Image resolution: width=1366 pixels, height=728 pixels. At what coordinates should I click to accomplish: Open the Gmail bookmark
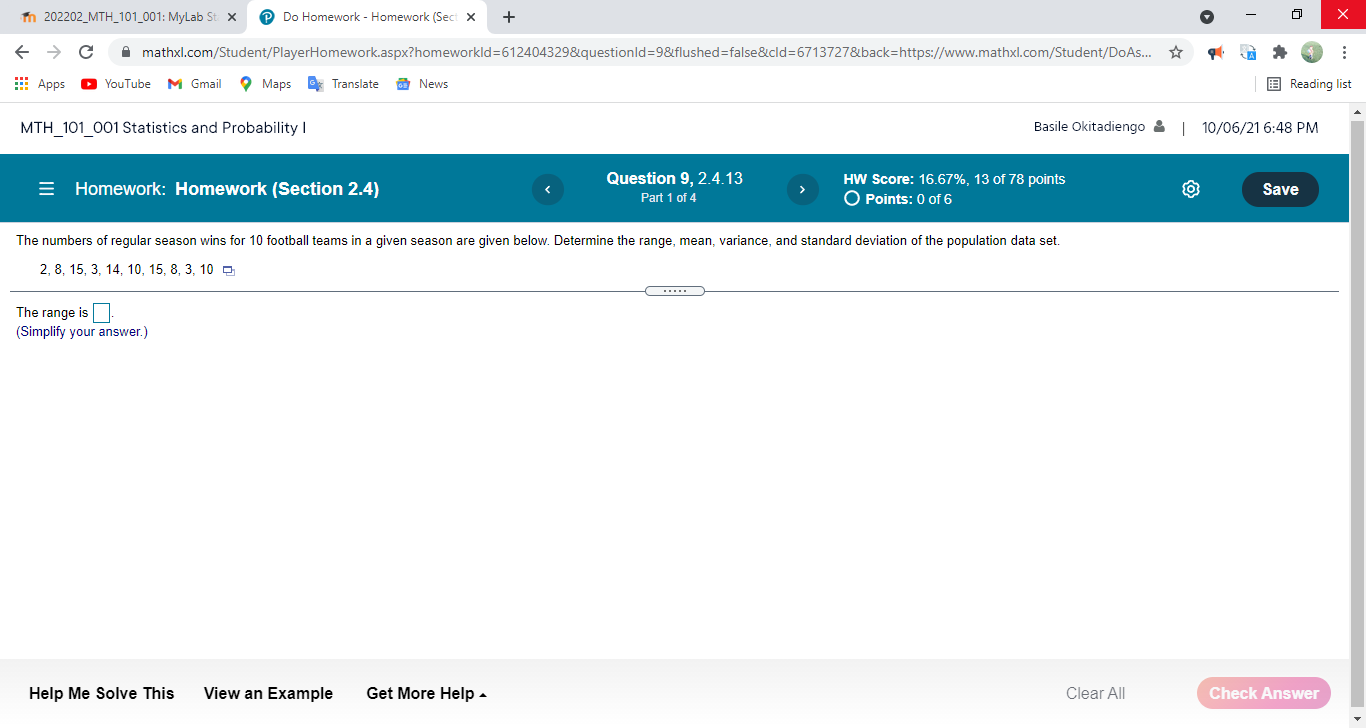[x=195, y=84]
